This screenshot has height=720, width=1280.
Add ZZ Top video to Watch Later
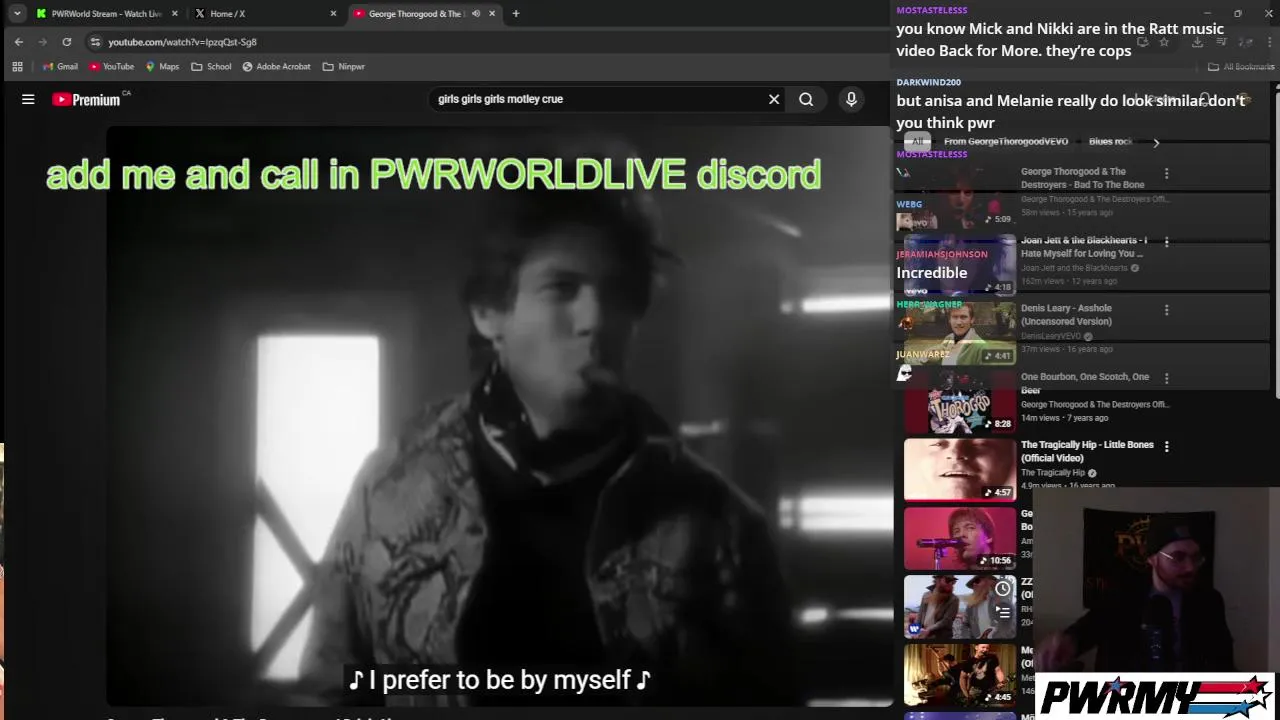click(x=1003, y=589)
